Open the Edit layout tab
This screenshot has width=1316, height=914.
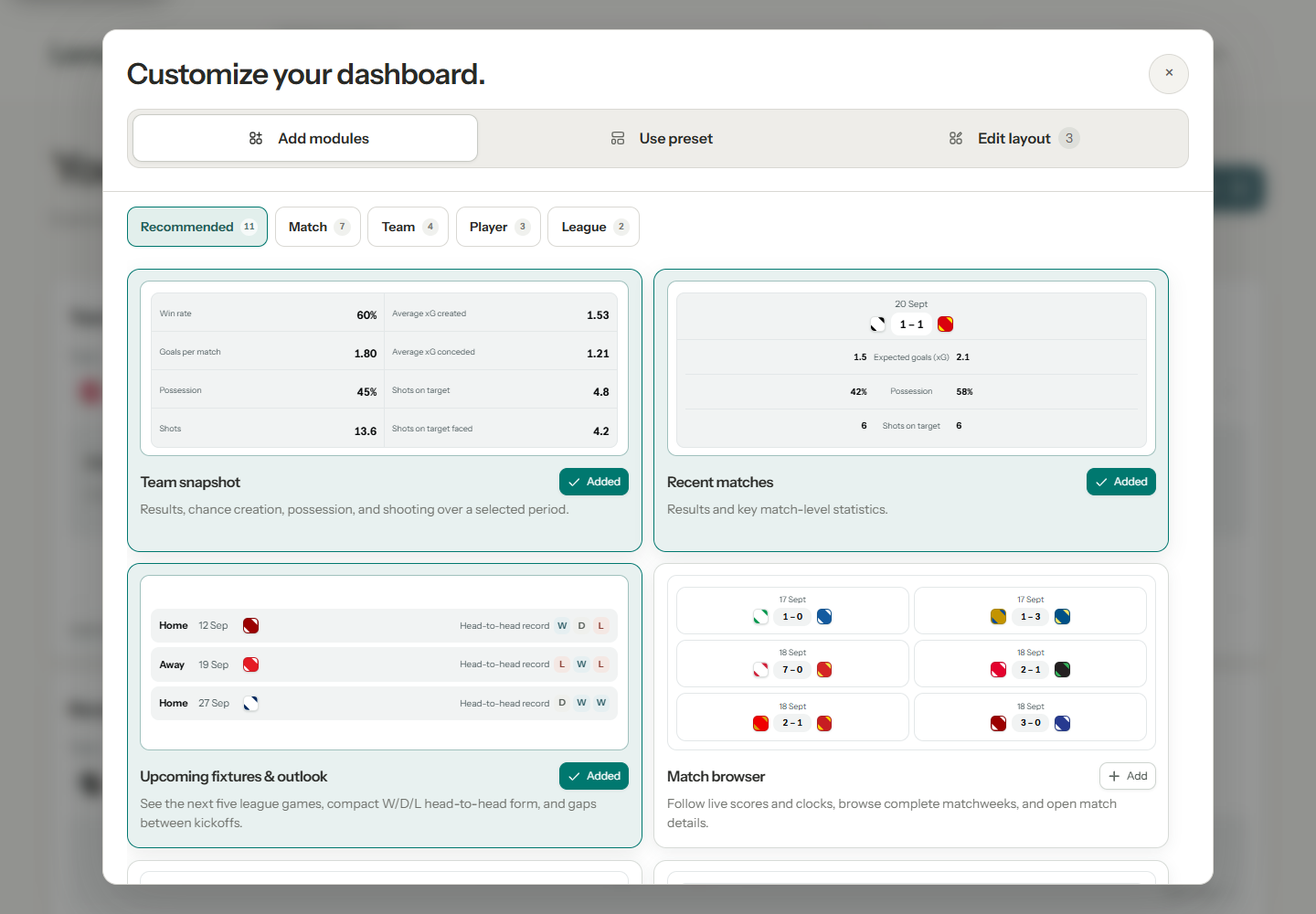coord(1014,138)
